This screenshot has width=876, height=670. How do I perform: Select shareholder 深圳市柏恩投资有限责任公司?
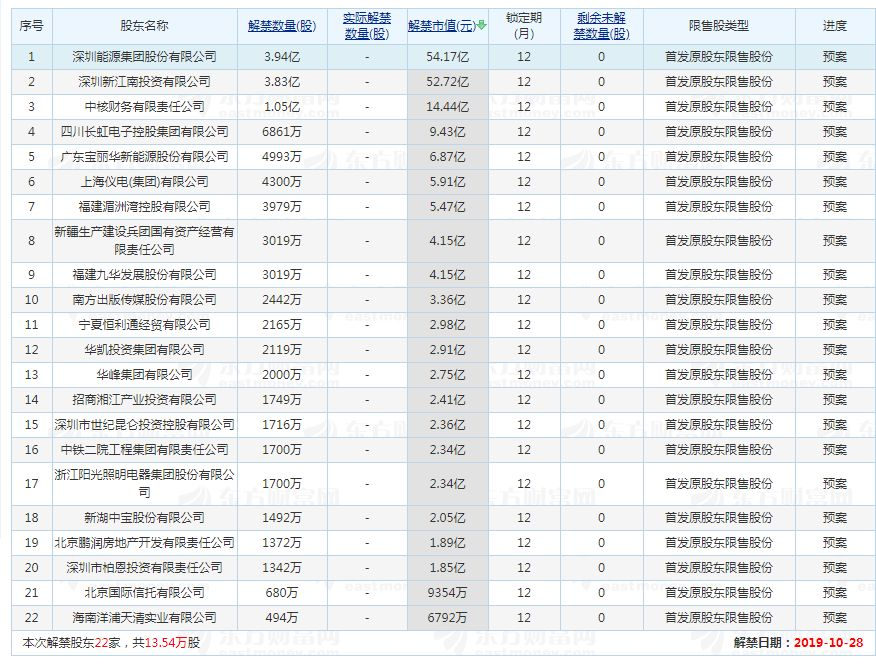pyautogui.click(x=144, y=568)
